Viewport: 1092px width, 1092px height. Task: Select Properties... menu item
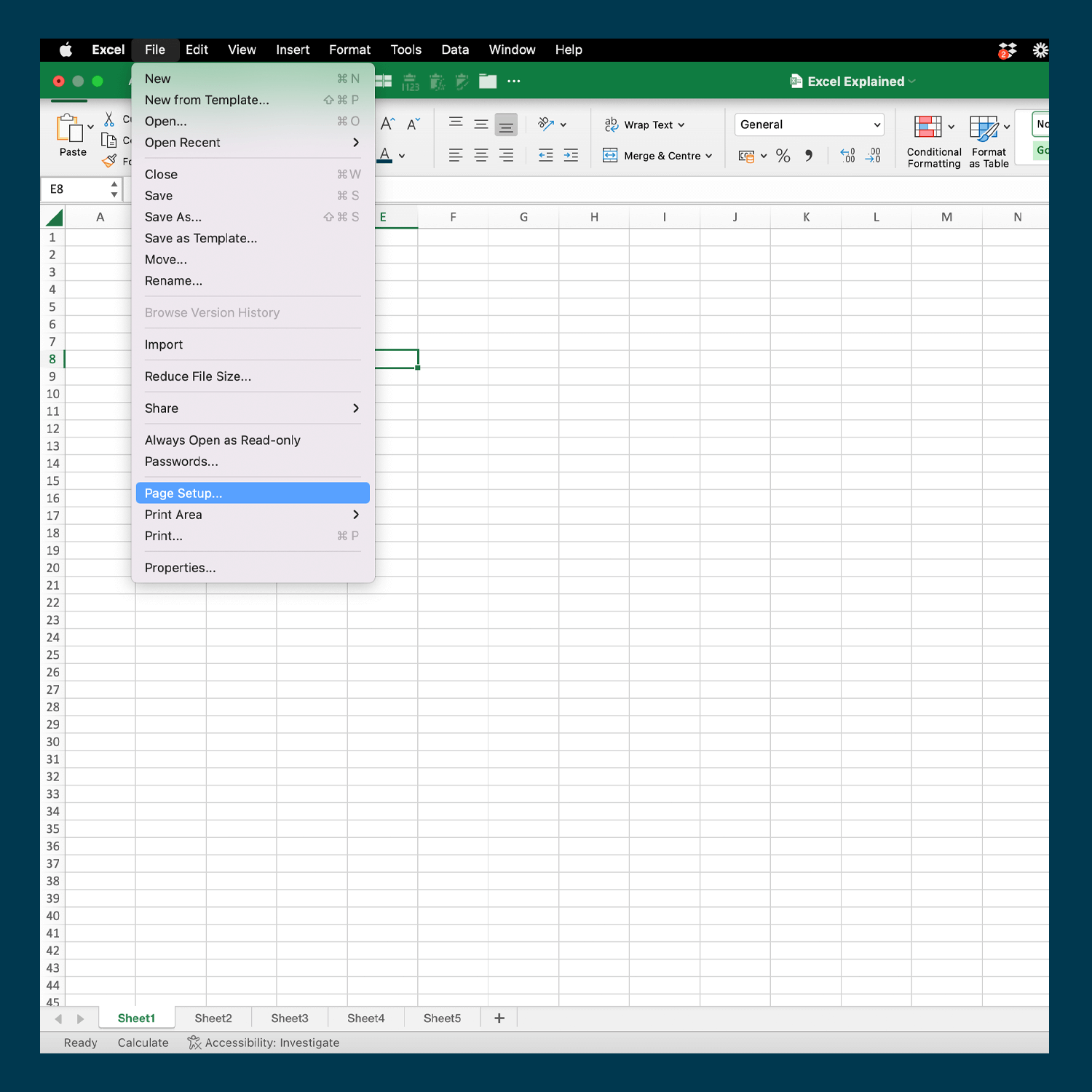pos(253,567)
